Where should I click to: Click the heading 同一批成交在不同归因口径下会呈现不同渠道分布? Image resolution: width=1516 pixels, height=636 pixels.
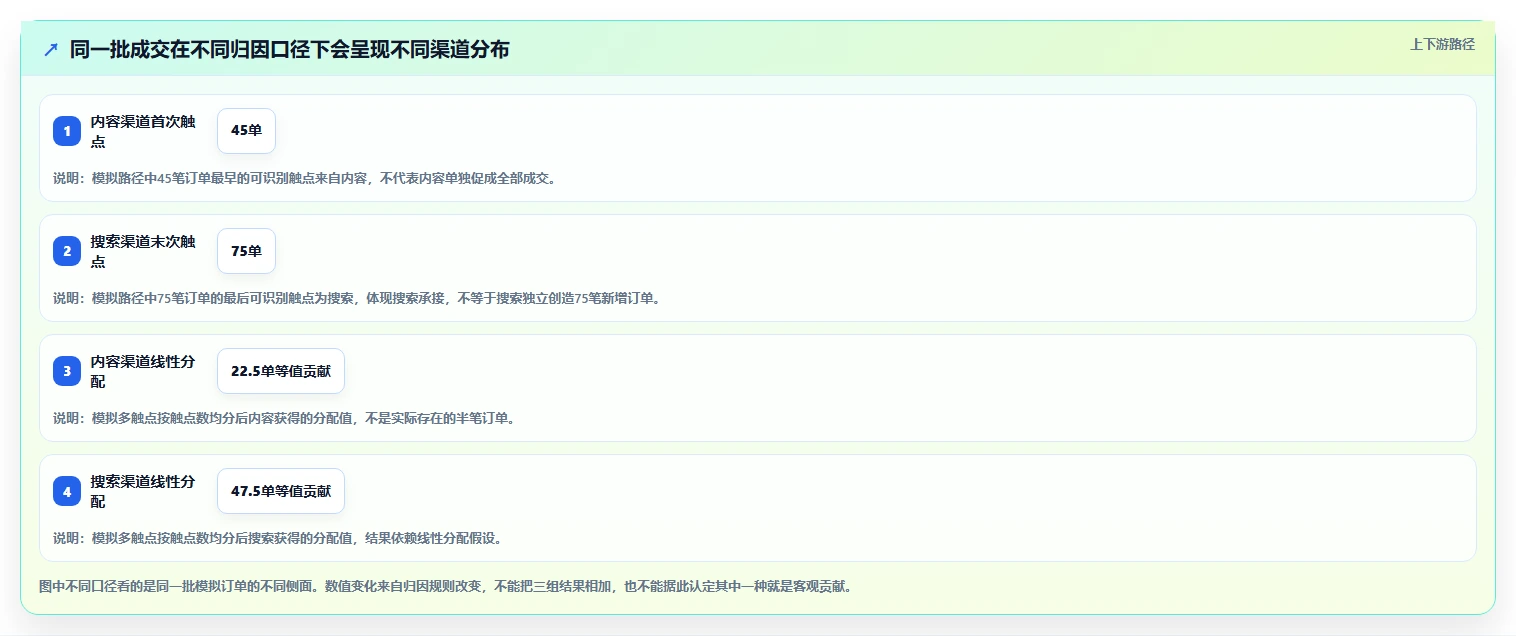289,50
